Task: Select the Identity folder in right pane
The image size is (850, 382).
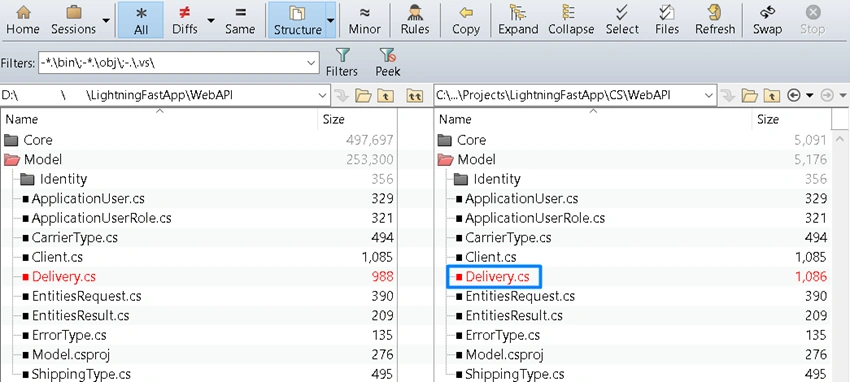Action: pos(497,179)
